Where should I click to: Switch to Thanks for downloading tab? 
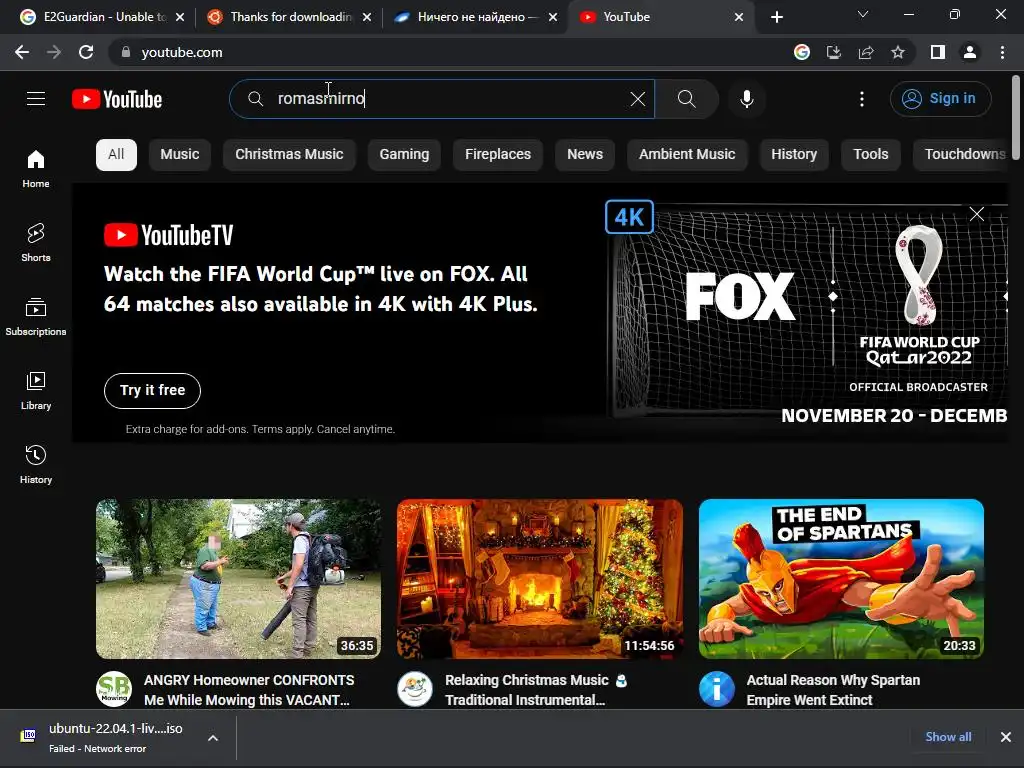click(287, 17)
